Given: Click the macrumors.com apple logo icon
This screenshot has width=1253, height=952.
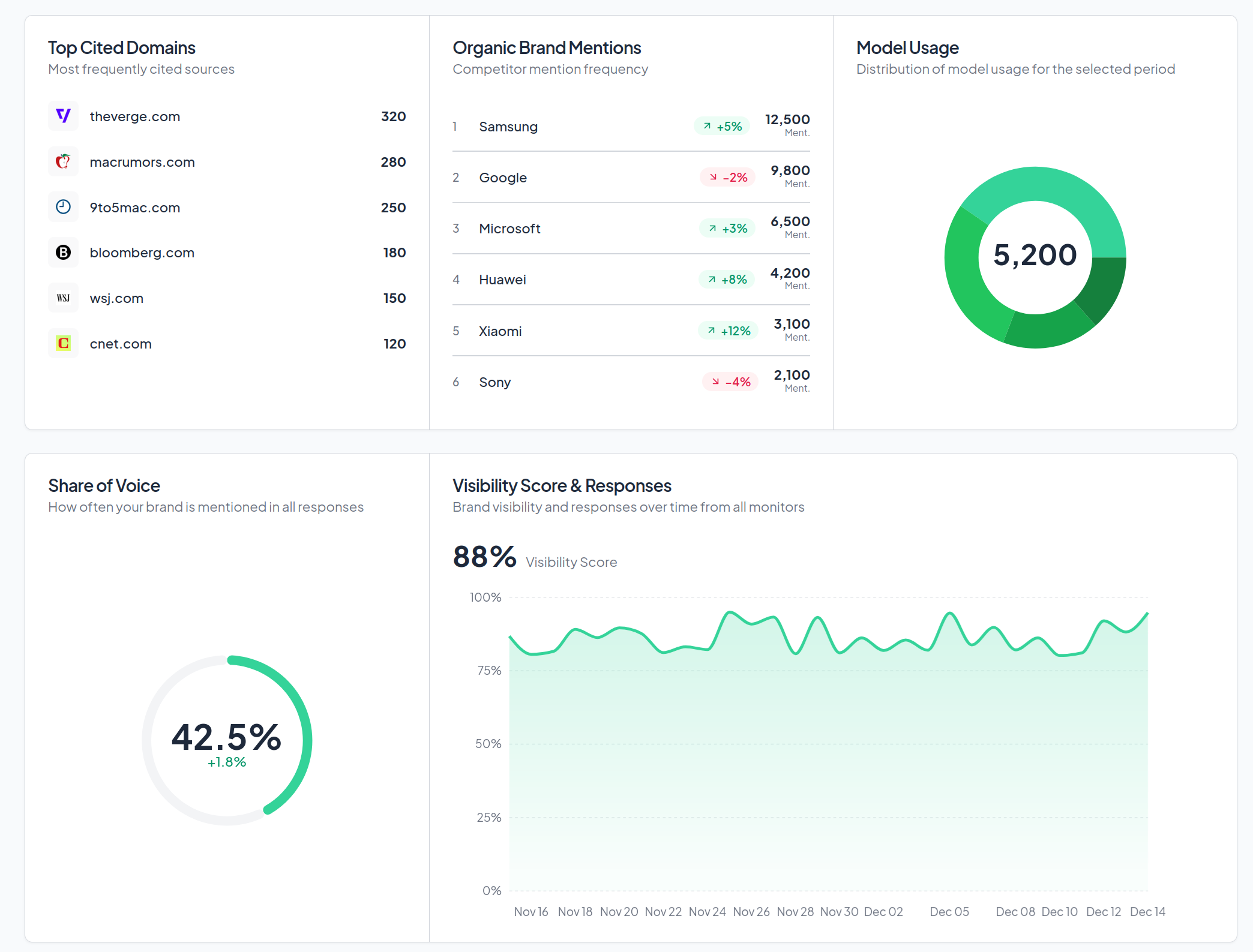Looking at the screenshot, I should tap(63, 161).
